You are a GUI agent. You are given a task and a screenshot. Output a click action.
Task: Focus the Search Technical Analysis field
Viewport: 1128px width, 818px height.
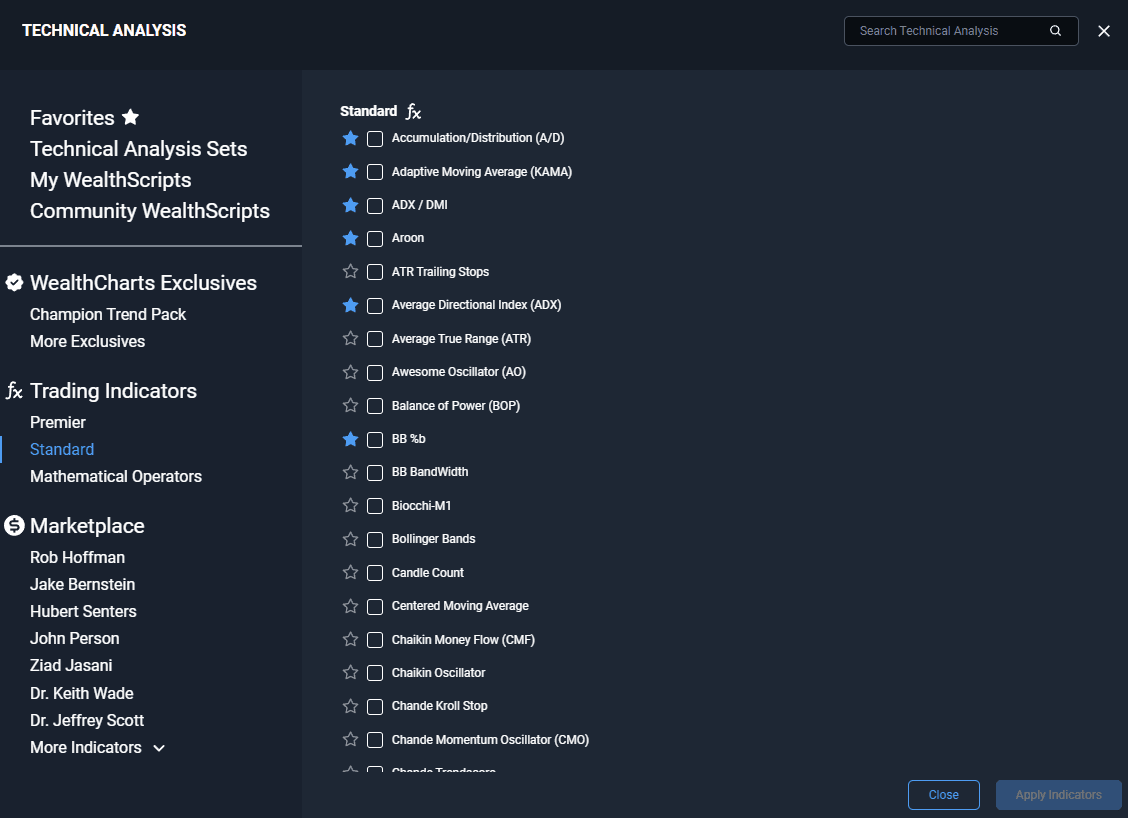pyautogui.click(x=961, y=31)
